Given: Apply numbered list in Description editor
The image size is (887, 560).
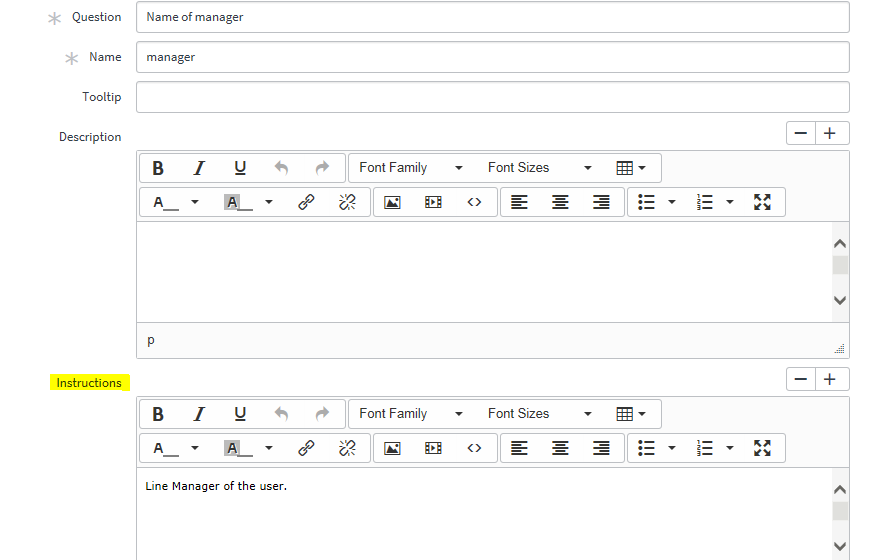Looking at the screenshot, I should pos(704,202).
